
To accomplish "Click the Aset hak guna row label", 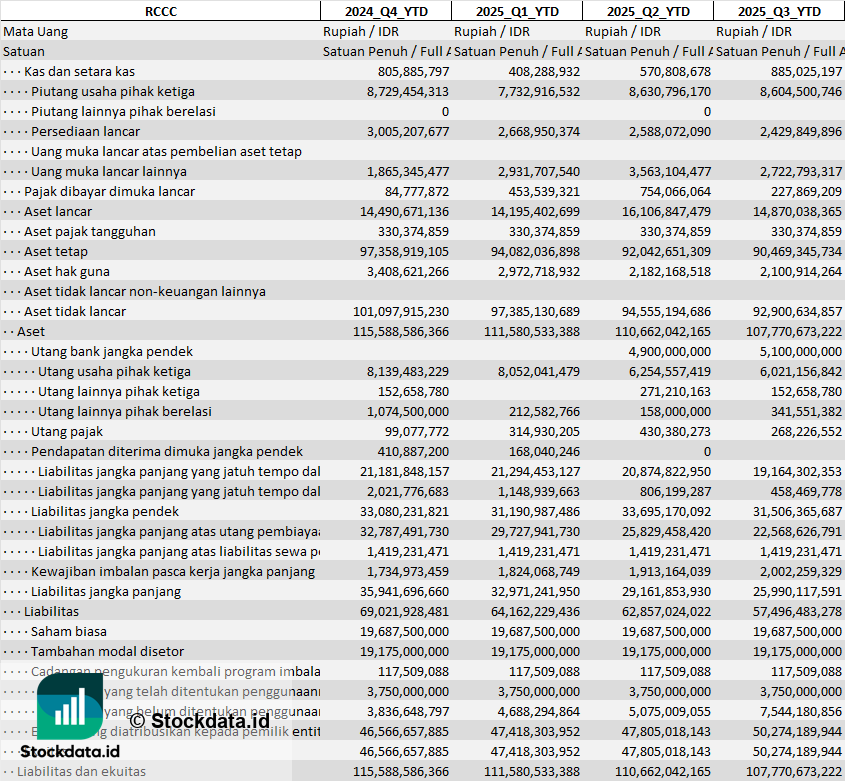I will [67, 271].
